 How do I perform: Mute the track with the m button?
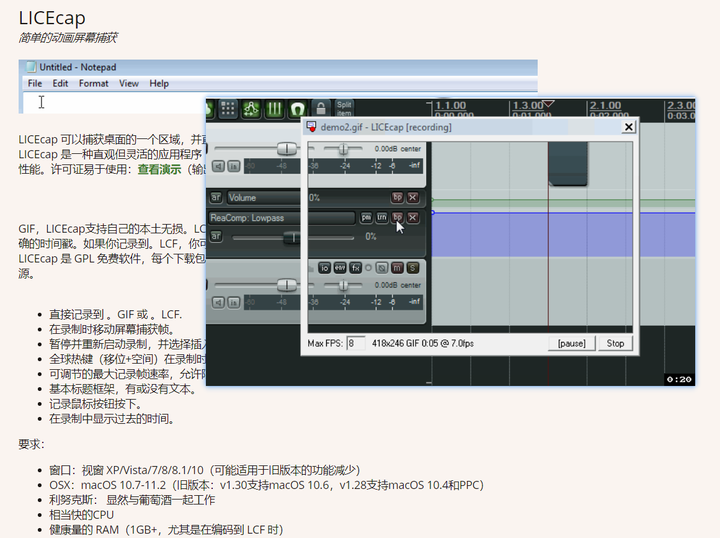pos(397,268)
